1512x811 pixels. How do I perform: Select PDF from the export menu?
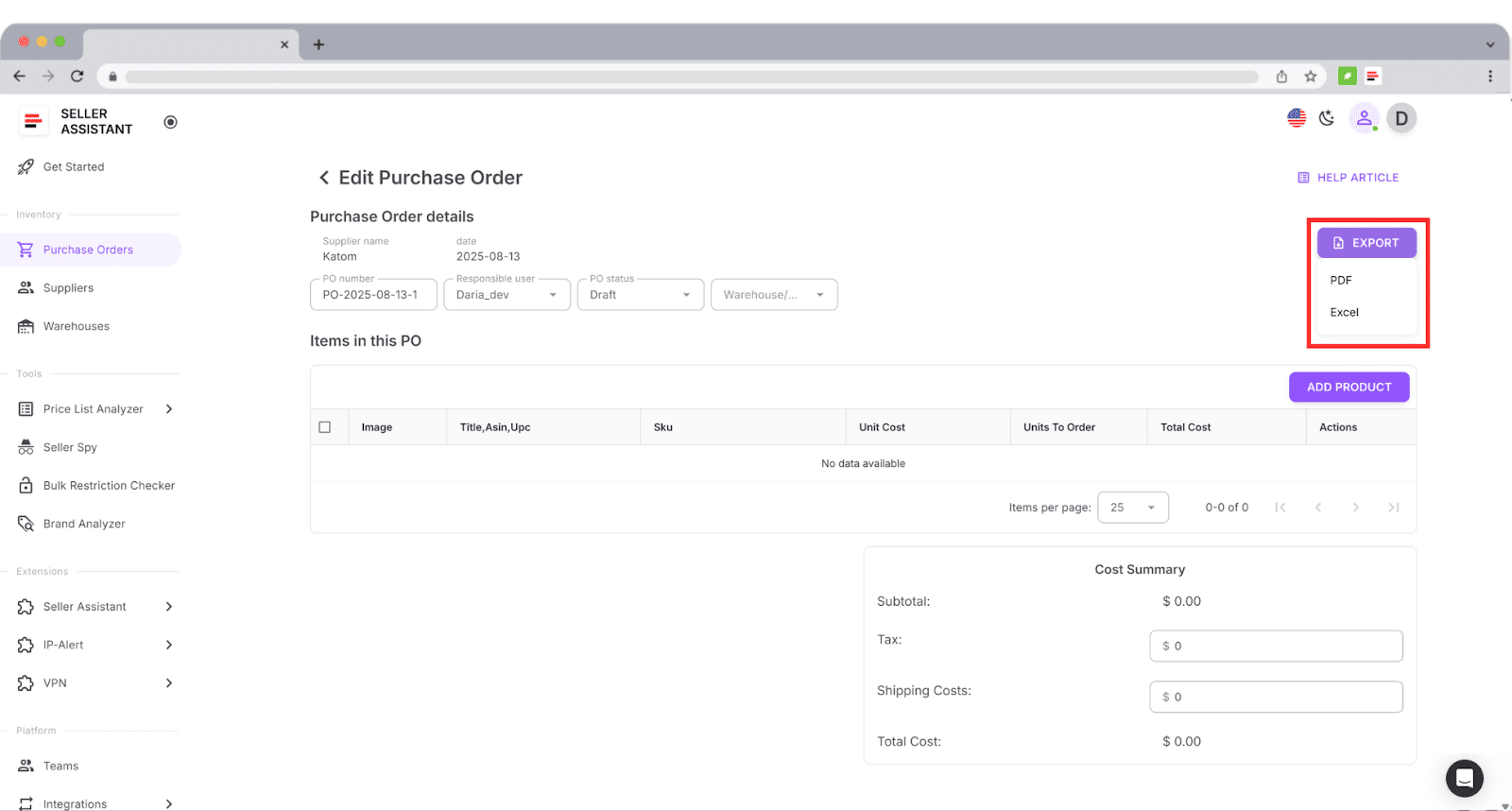coord(1341,281)
